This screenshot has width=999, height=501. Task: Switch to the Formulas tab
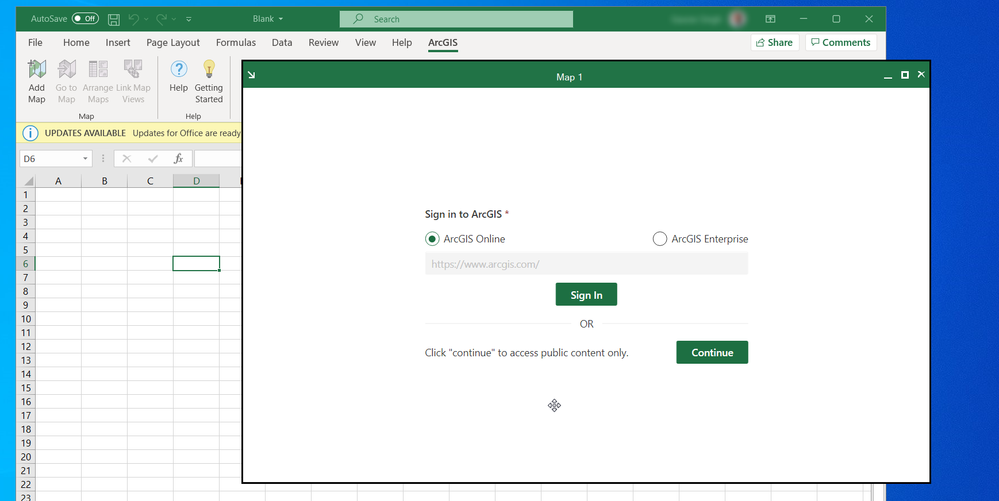click(x=236, y=42)
